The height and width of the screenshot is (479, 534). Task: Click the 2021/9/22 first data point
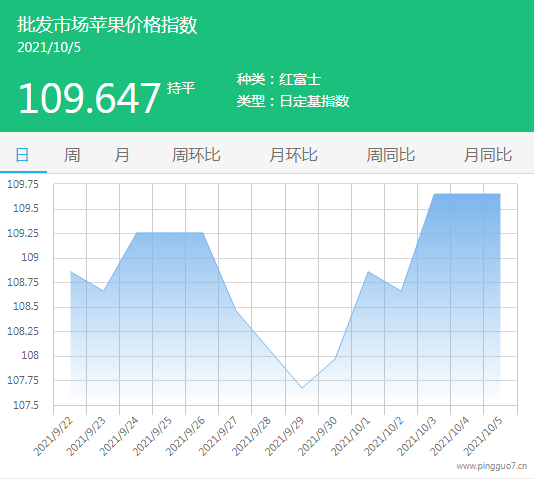[x=70, y=272]
